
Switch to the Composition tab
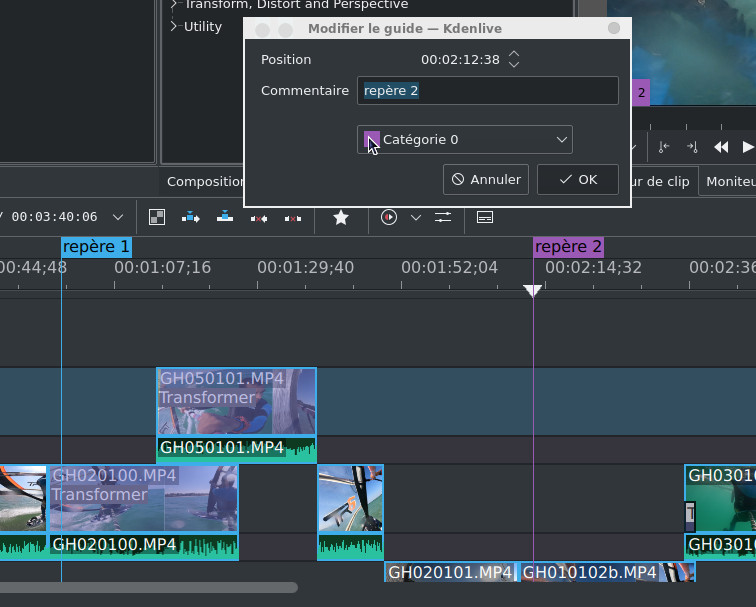204,182
